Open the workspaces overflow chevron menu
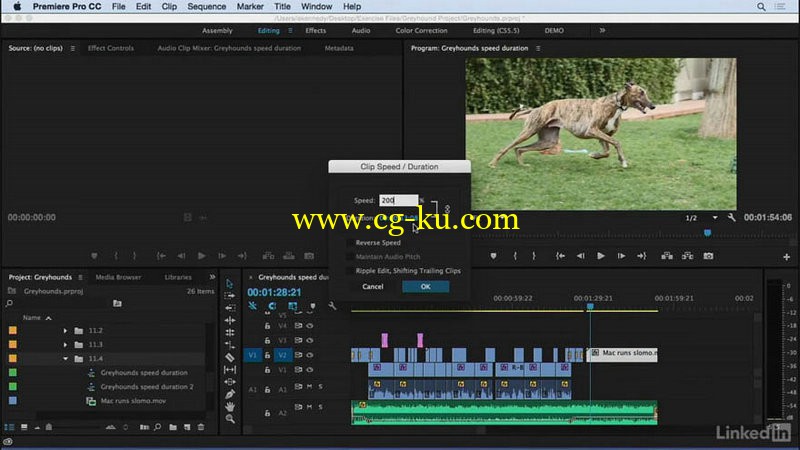Image resolution: width=800 pixels, height=450 pixels. [x=602, y=31]
